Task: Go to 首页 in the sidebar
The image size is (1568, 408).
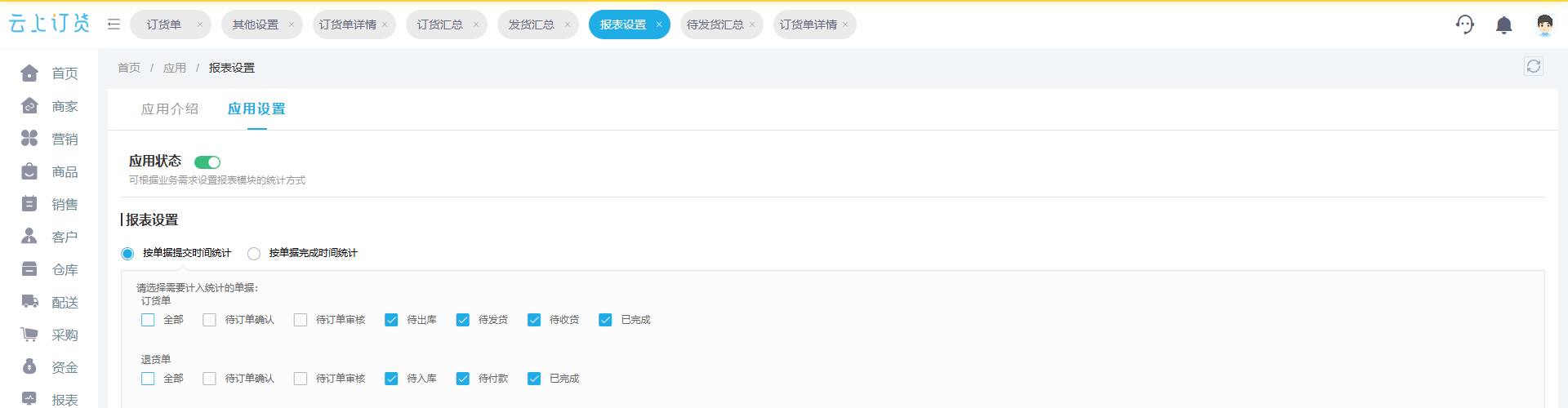Action: 49,73
